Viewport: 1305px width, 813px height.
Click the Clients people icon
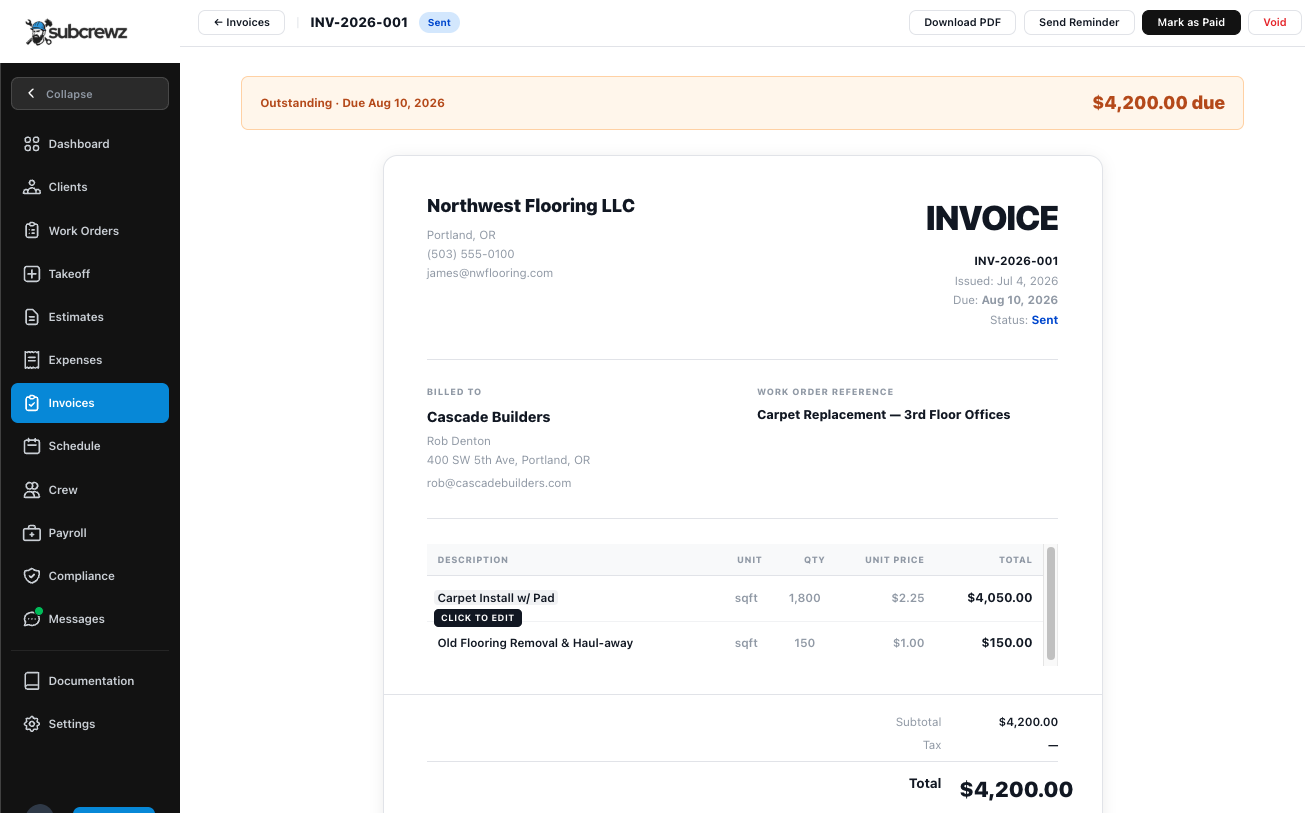[x=32, y=187]
